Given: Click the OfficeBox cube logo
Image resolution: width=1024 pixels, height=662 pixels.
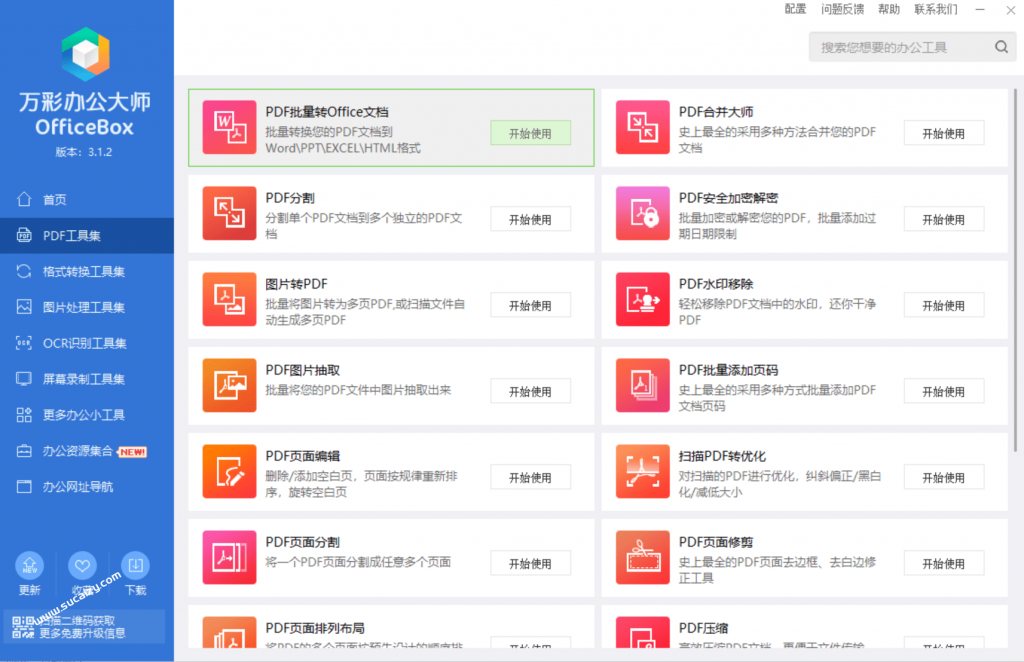Looking at the screenshot, I should pyautogui.click(x=86, y=54).
